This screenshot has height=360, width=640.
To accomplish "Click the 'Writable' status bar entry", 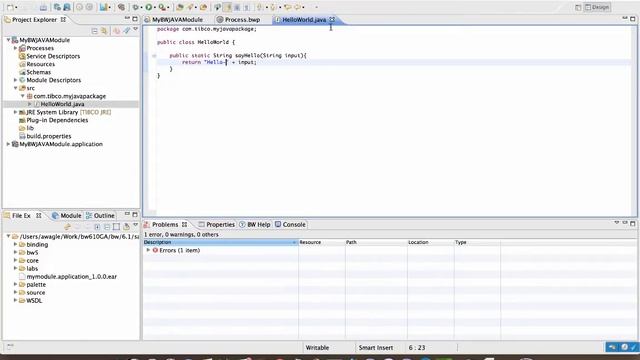I will click(317, 348).
